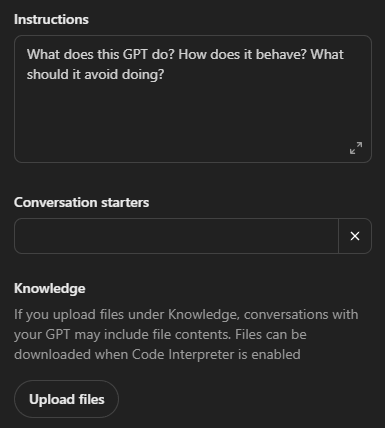Select the Instructions section heading

pos(51,20)
